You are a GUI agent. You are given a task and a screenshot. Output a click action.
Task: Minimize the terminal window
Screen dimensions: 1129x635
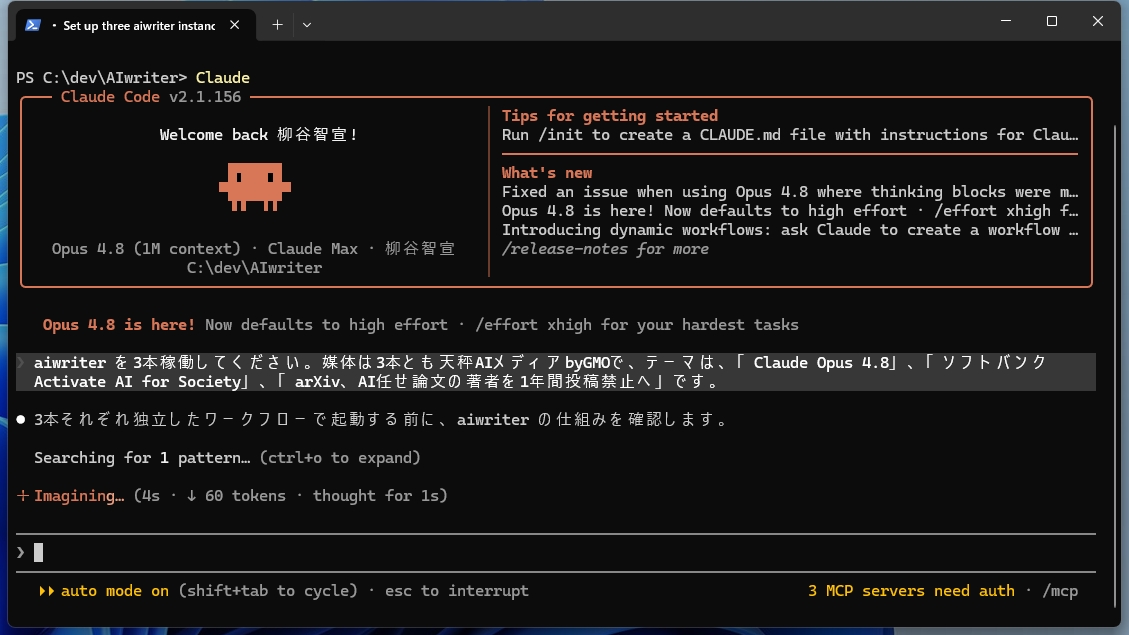click(x=1006, y=21)
